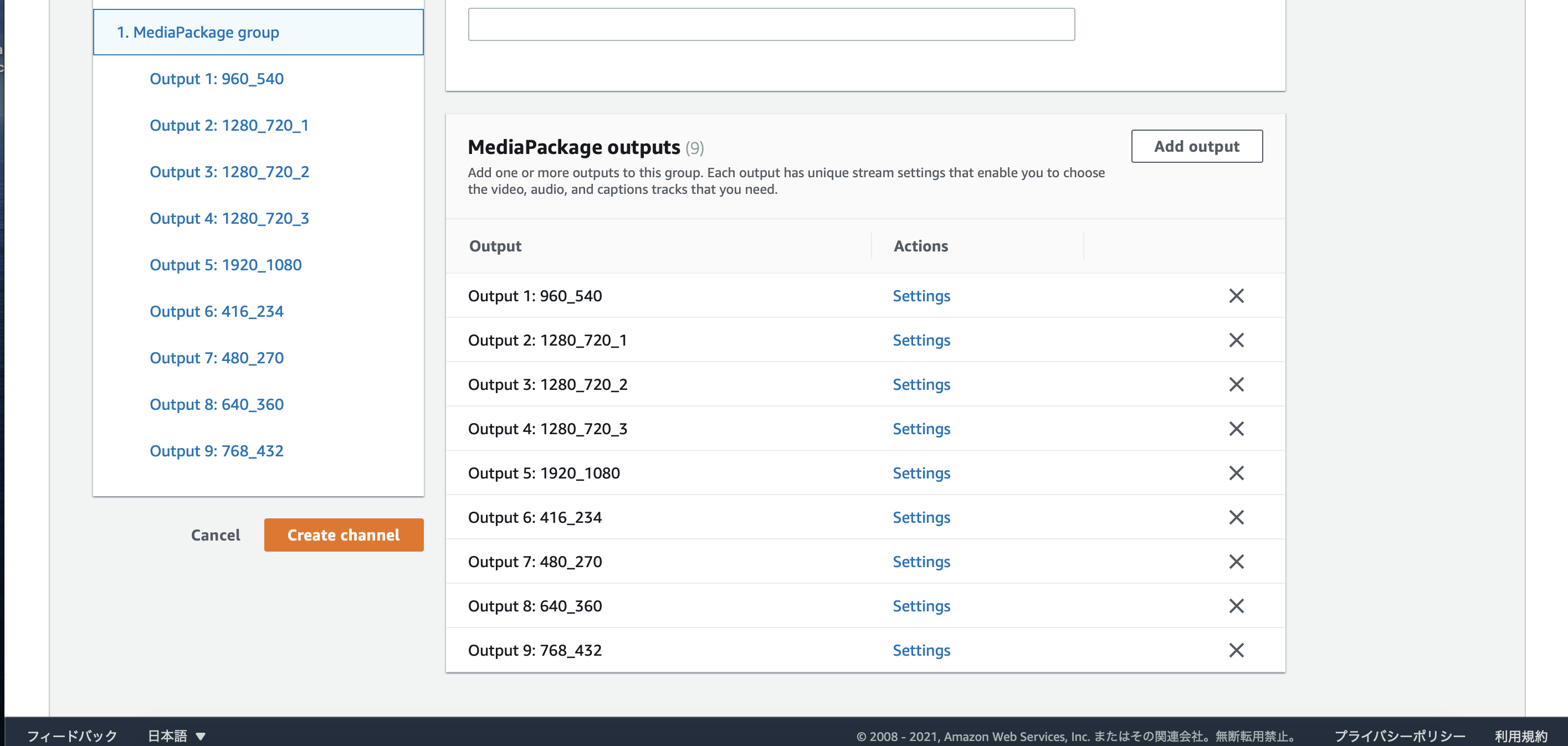The image size is (1568, 746).
Task: Open the 日本語 language dropdown
Action: pyautogui.click(x=177, y=735)
